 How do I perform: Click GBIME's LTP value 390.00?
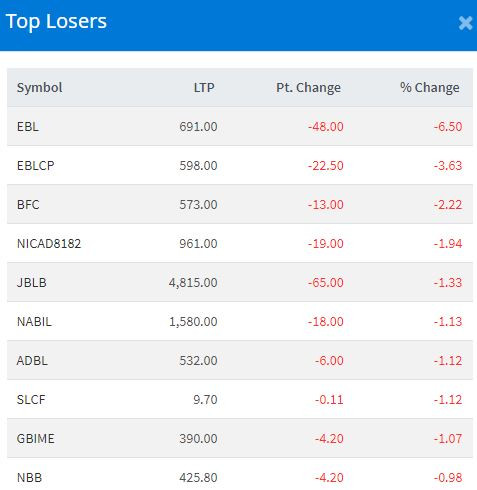(198, 439)
